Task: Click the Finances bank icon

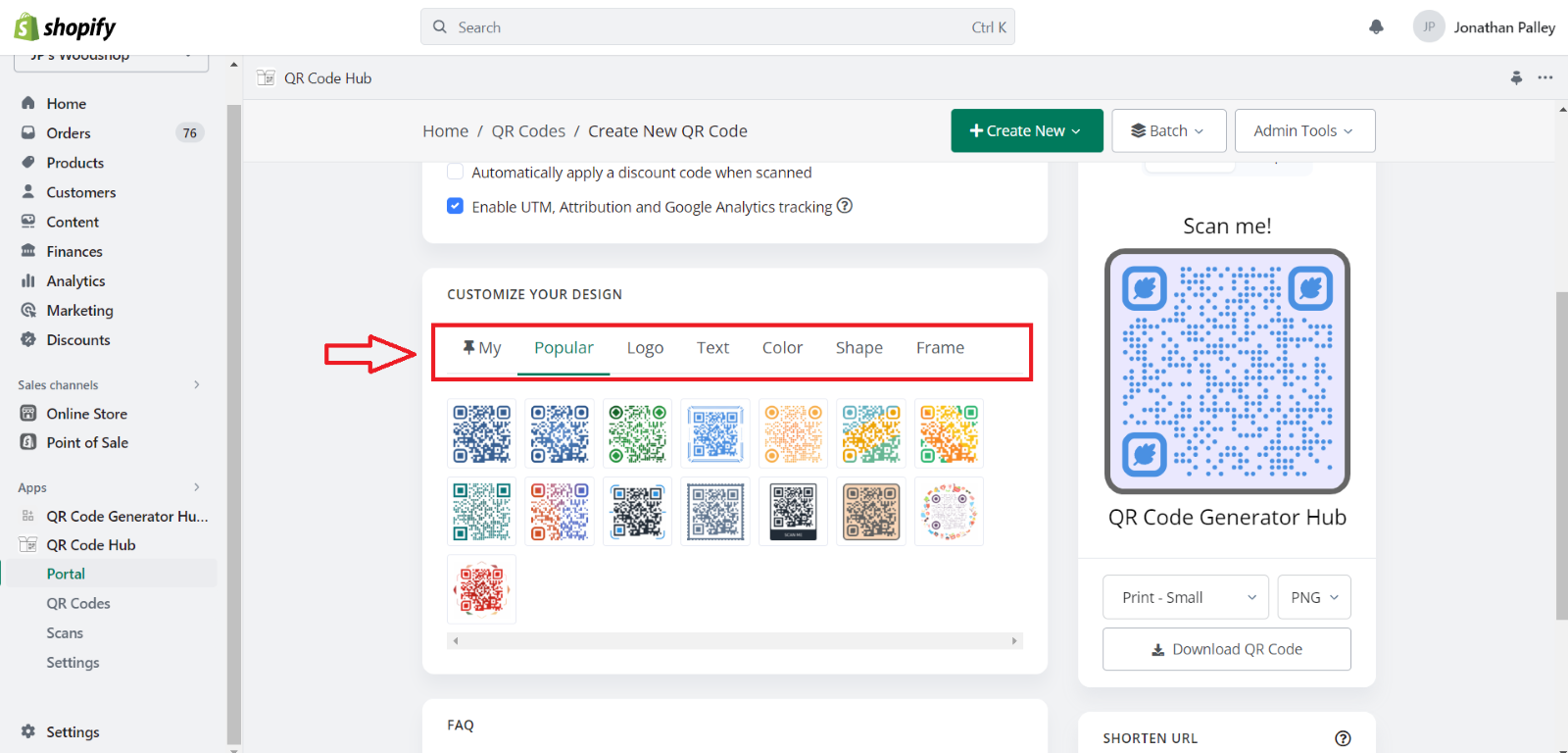Action: click(28, 250)
